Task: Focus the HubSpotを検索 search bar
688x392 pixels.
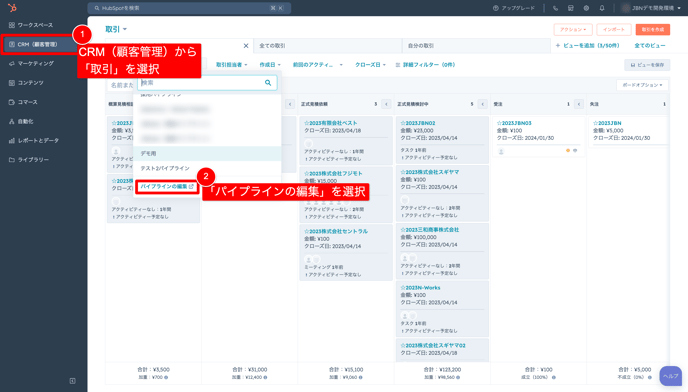Action: tap(189, 8)
